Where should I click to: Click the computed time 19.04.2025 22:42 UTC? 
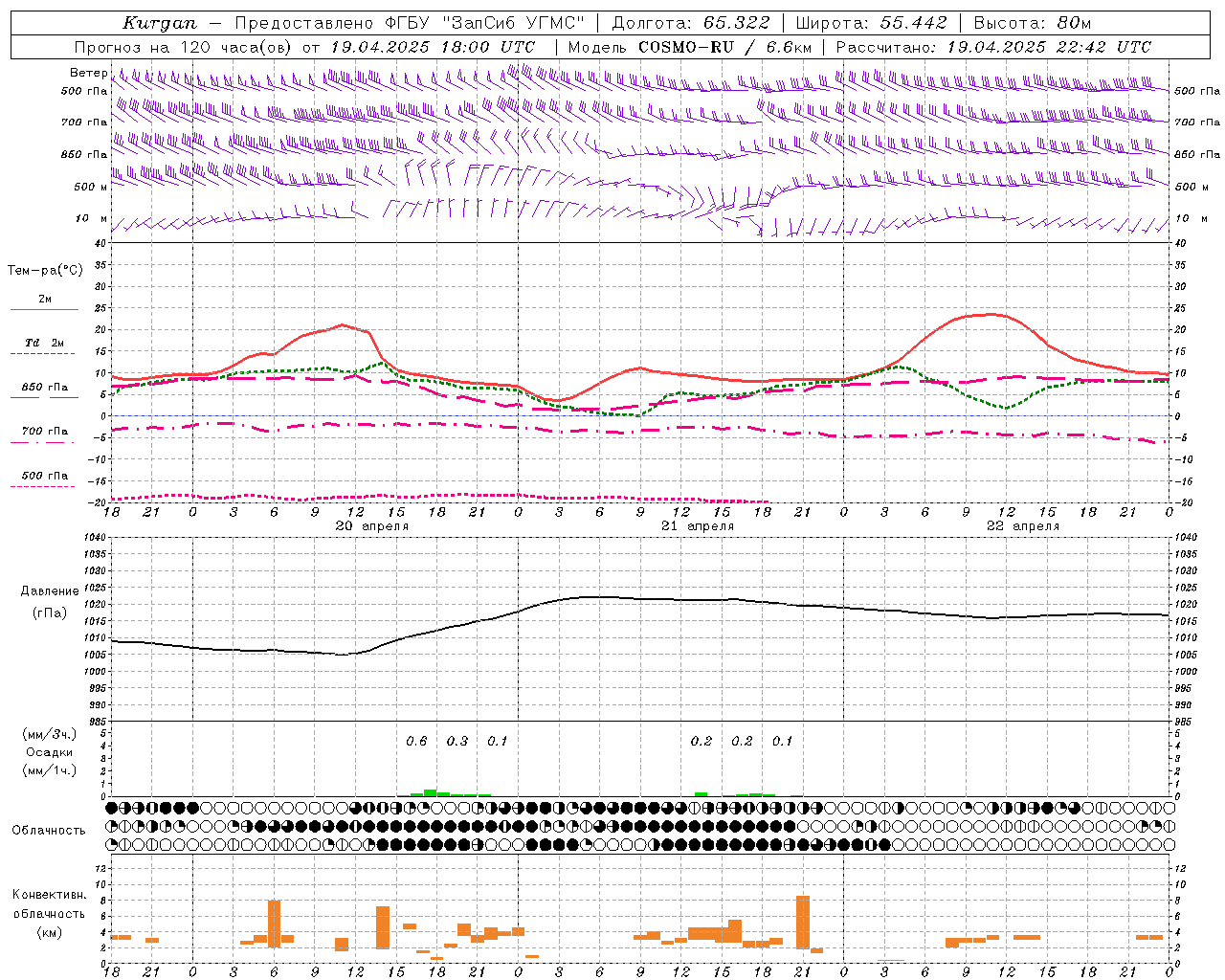click(x=1049, y=47)
